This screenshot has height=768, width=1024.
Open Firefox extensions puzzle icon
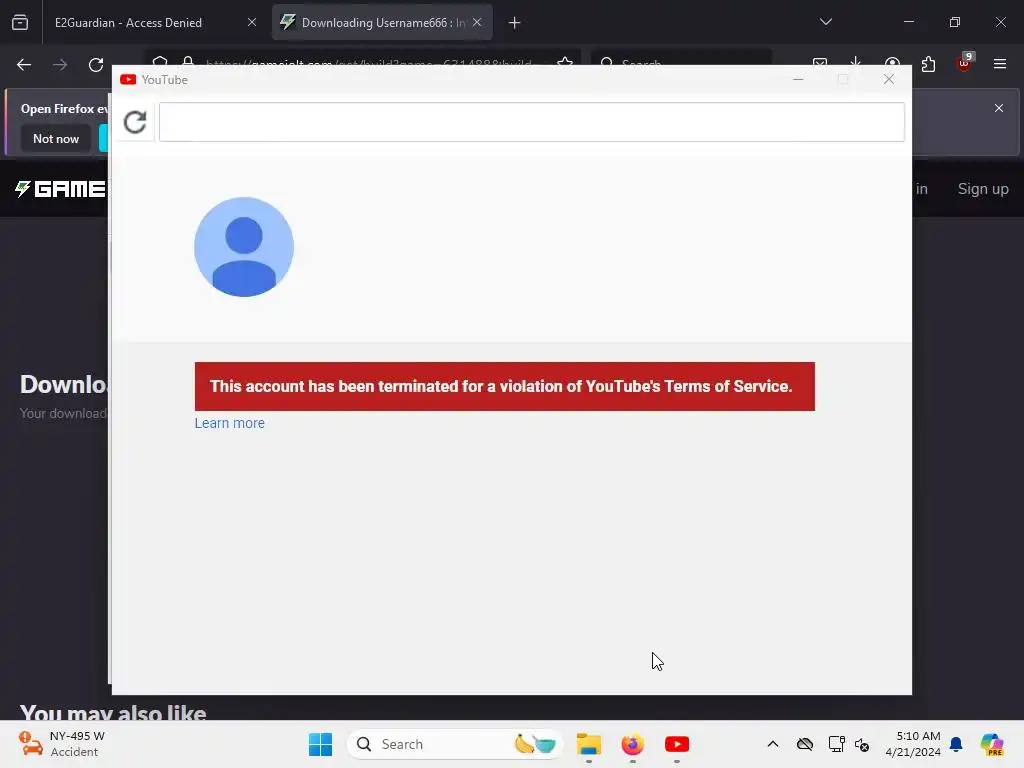[x=928, y=64]
